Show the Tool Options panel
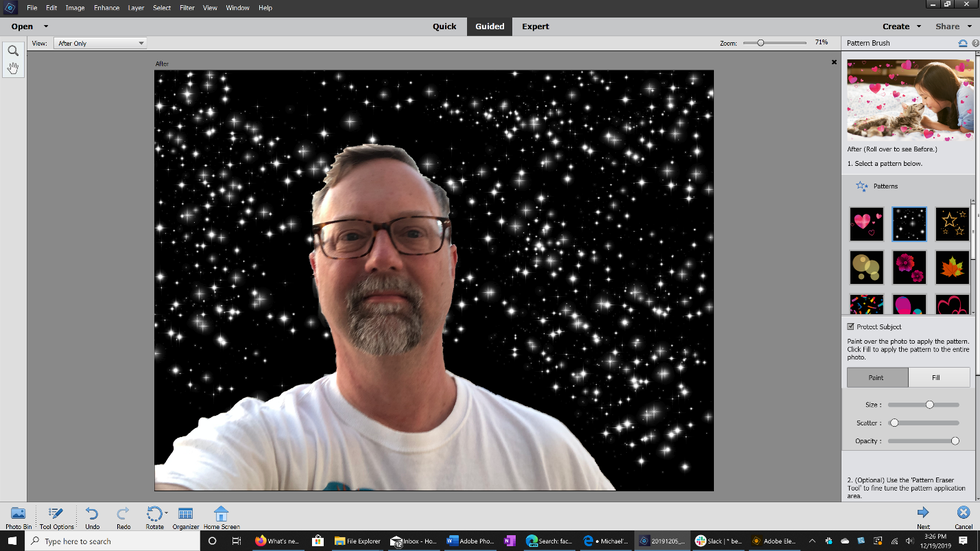 tap(57, 515)
